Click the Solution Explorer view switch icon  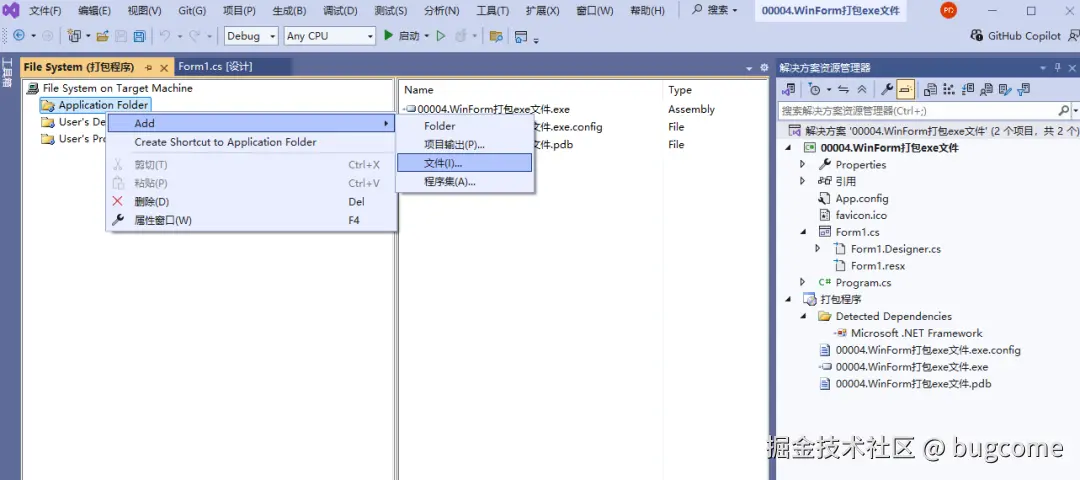[x=789, y=89]
